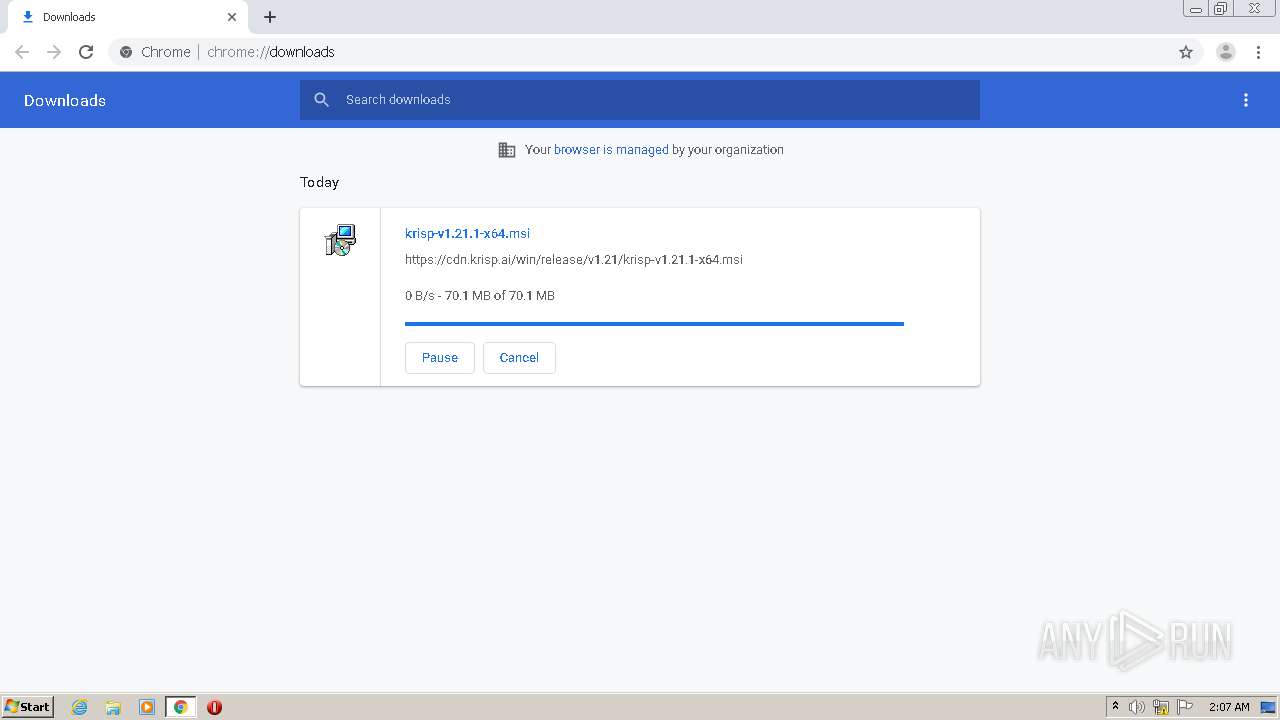Image resolution: width=1280 pixels, height=720 pixels.
Task: Close the Downloads tab
Action: 232,17
